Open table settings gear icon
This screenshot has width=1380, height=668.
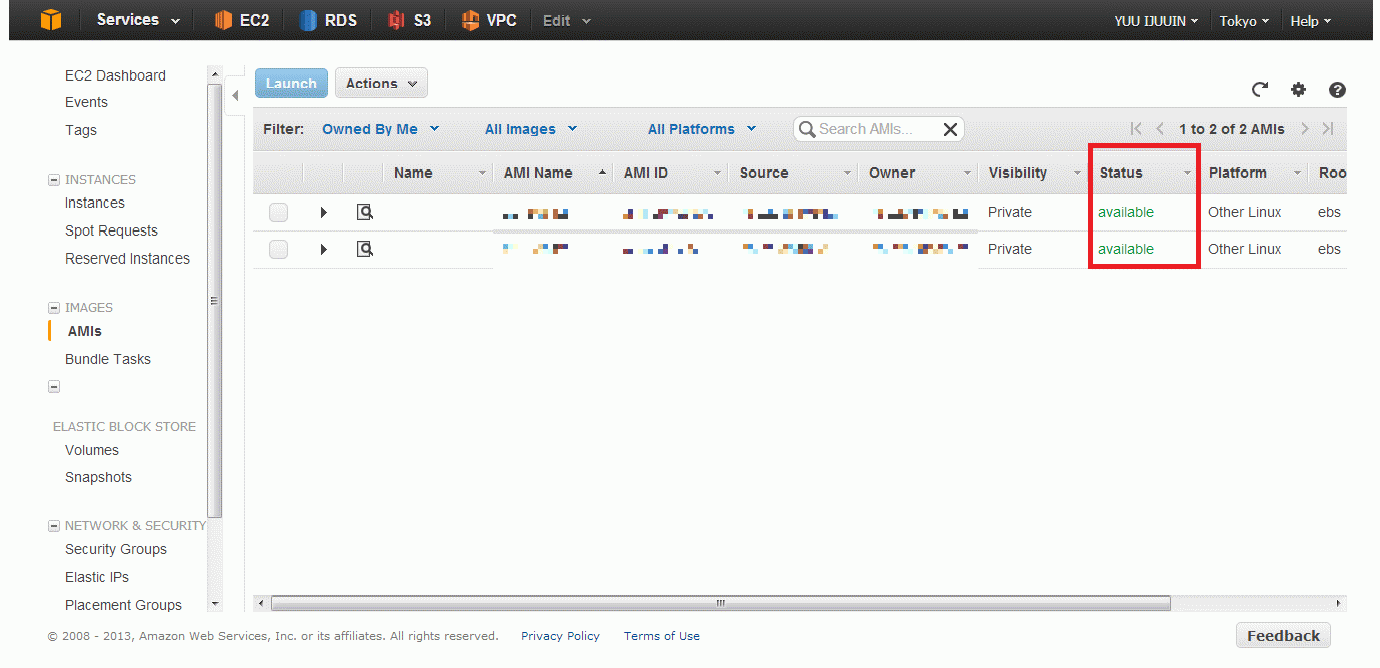pos(1298,89)
